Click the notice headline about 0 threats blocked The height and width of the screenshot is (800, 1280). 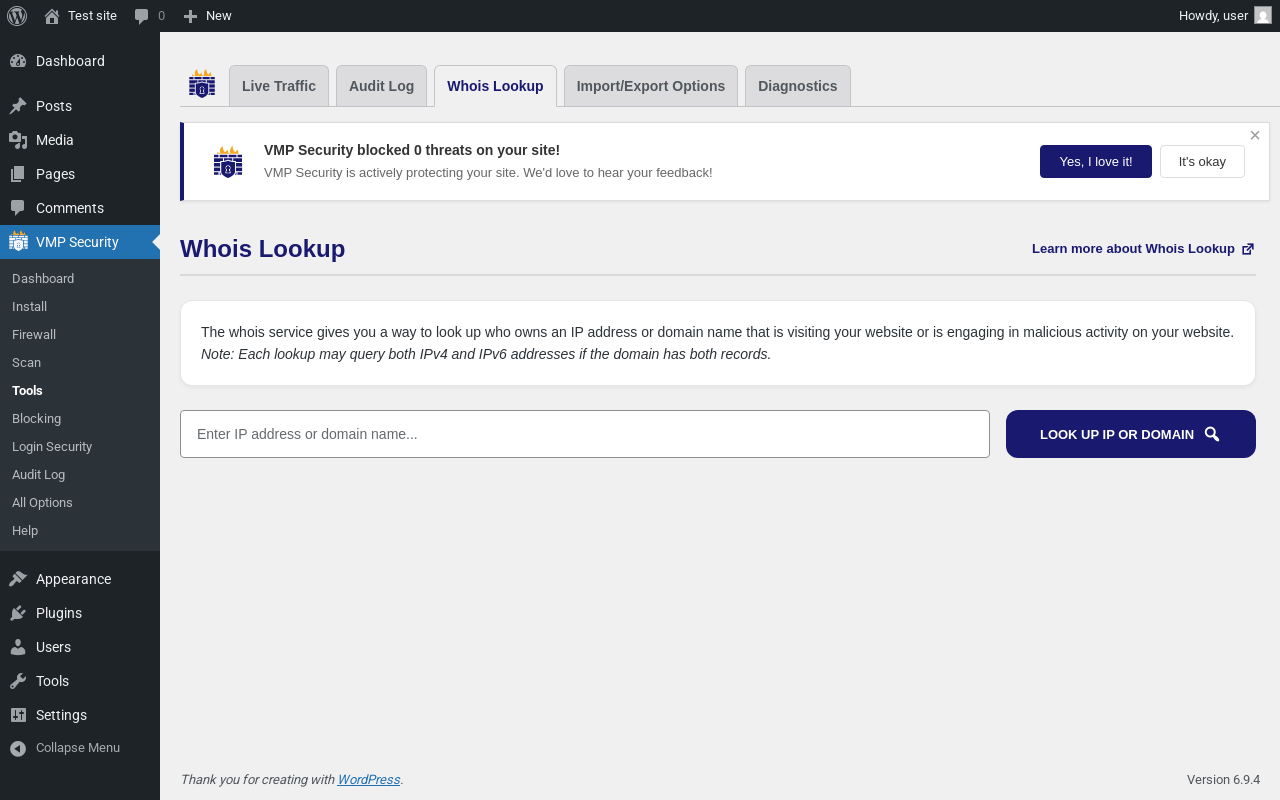coord(412,150)
